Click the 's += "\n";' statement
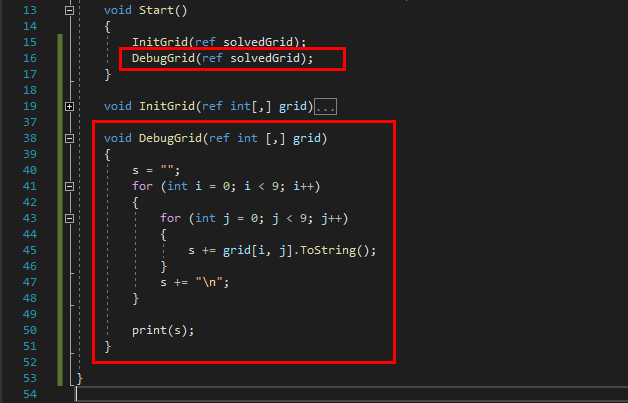 (x=195, y=282)
